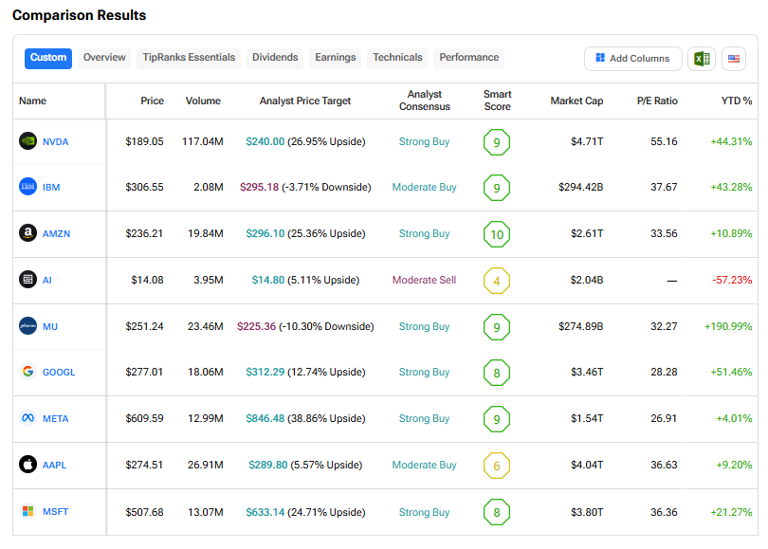Click the Add Columns button
Viewport: 768px width, 549px height.
[x=632, y=59]
